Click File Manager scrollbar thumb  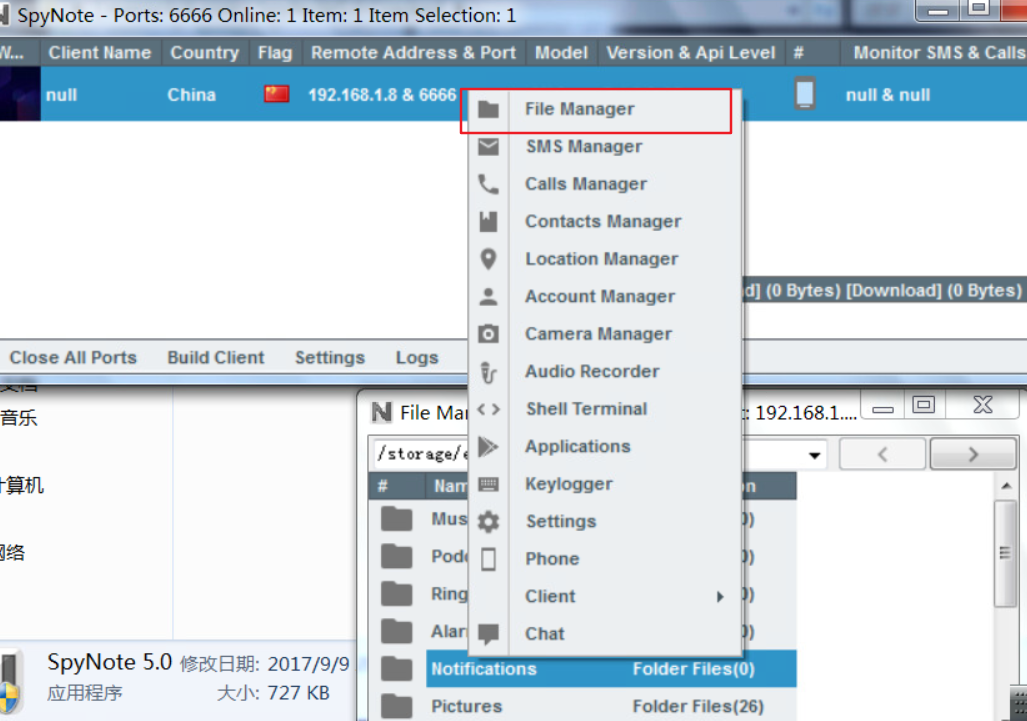[1005, 553]
